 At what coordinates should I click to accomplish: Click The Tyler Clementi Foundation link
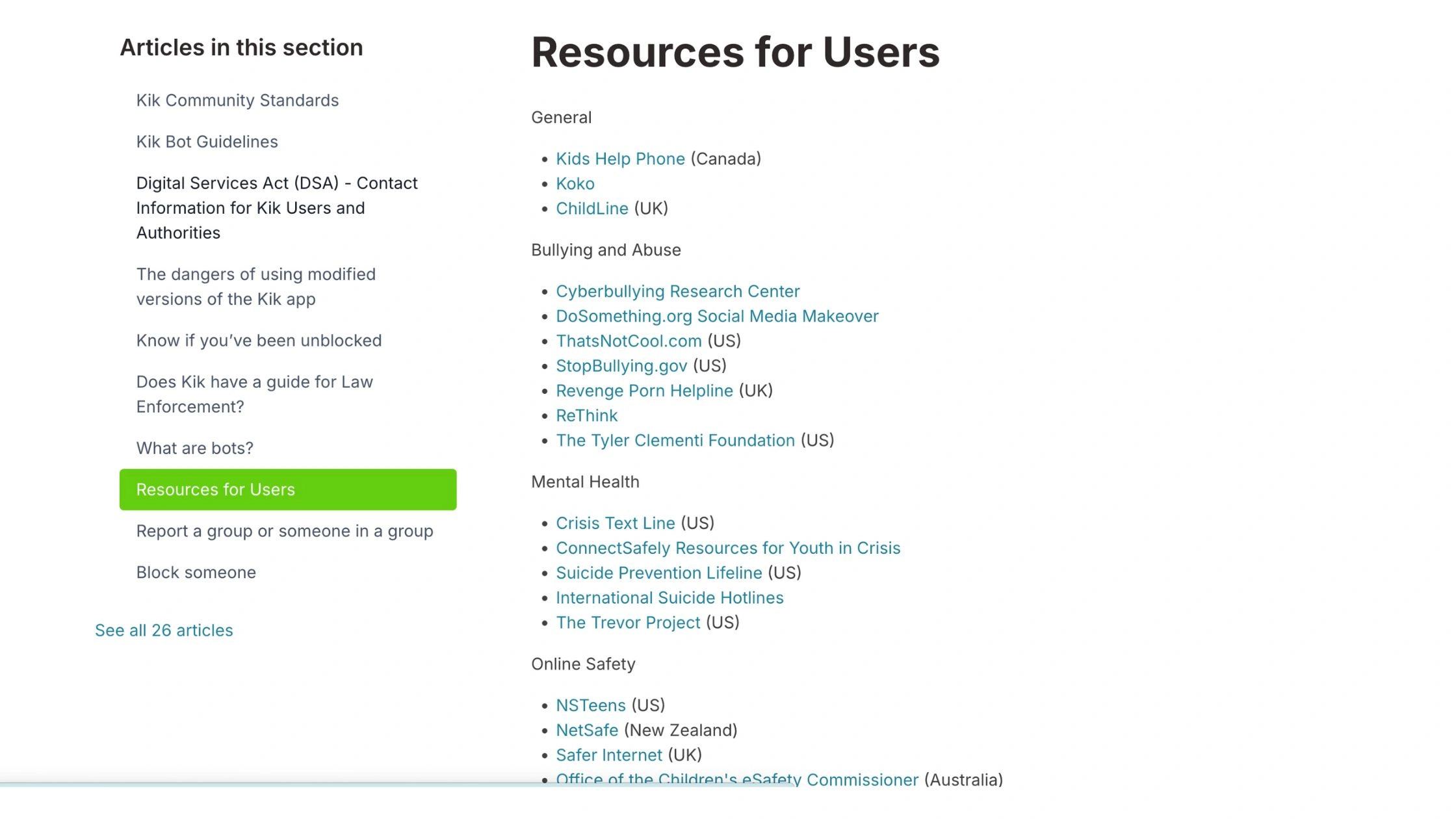click(675, 441)
